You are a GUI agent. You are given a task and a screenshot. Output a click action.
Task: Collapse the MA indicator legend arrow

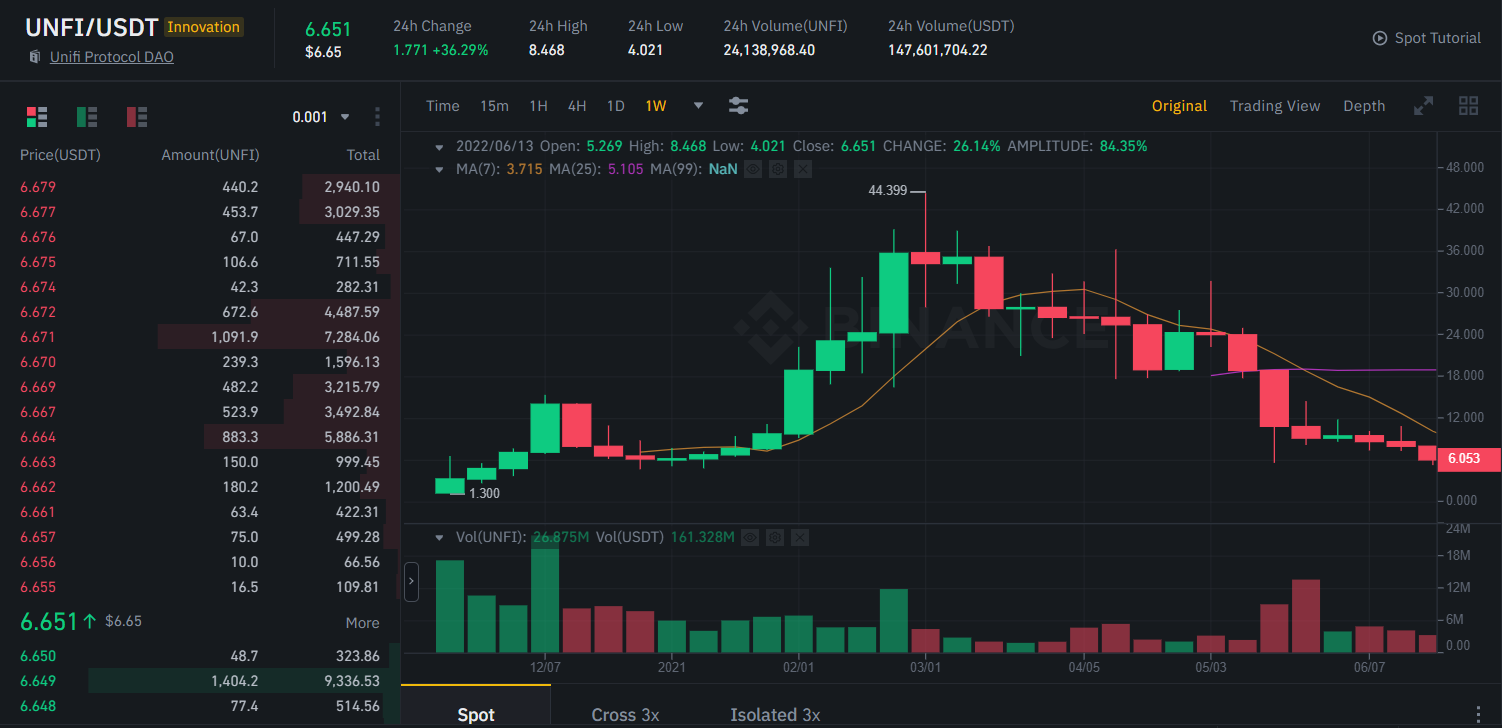(441, 169)
